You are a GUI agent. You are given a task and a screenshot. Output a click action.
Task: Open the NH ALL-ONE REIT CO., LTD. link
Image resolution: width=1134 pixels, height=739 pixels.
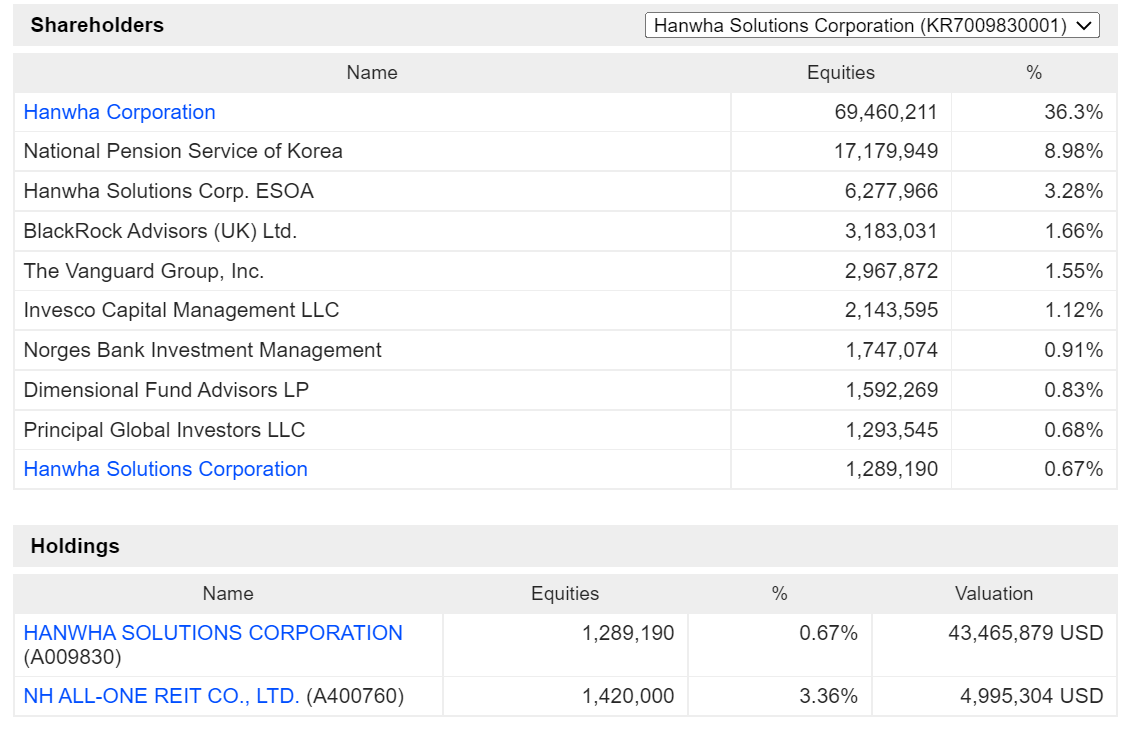point(161,696)
